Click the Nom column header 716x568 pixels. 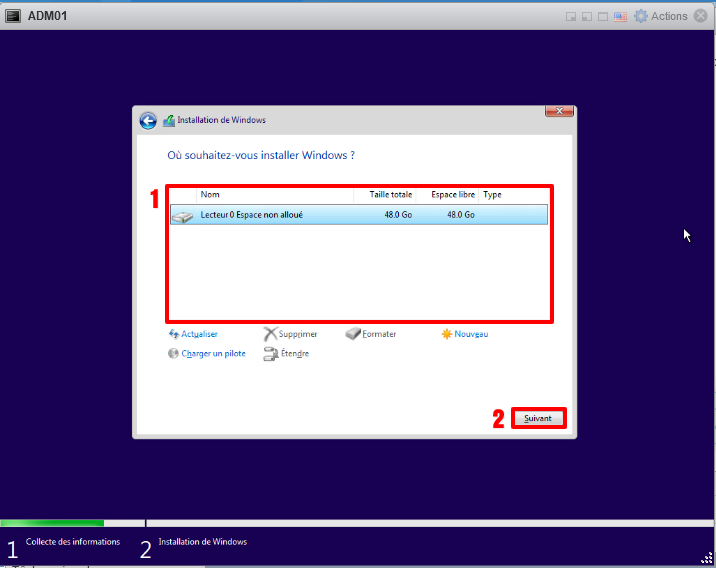pos(210,195)
